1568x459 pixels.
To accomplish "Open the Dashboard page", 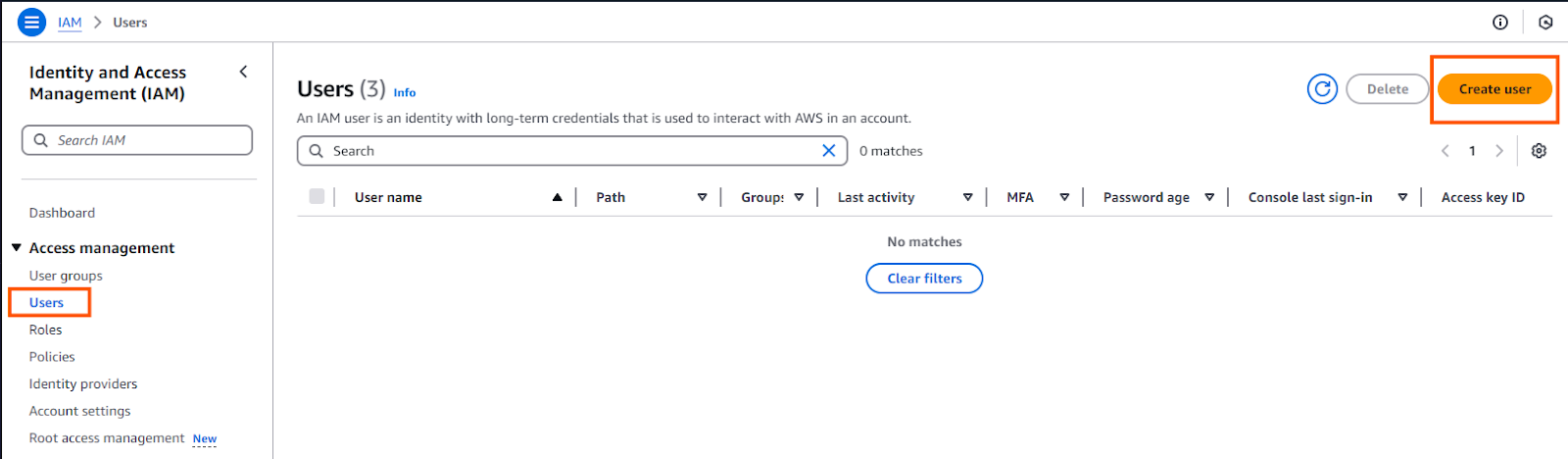I will tap(62, 213).
